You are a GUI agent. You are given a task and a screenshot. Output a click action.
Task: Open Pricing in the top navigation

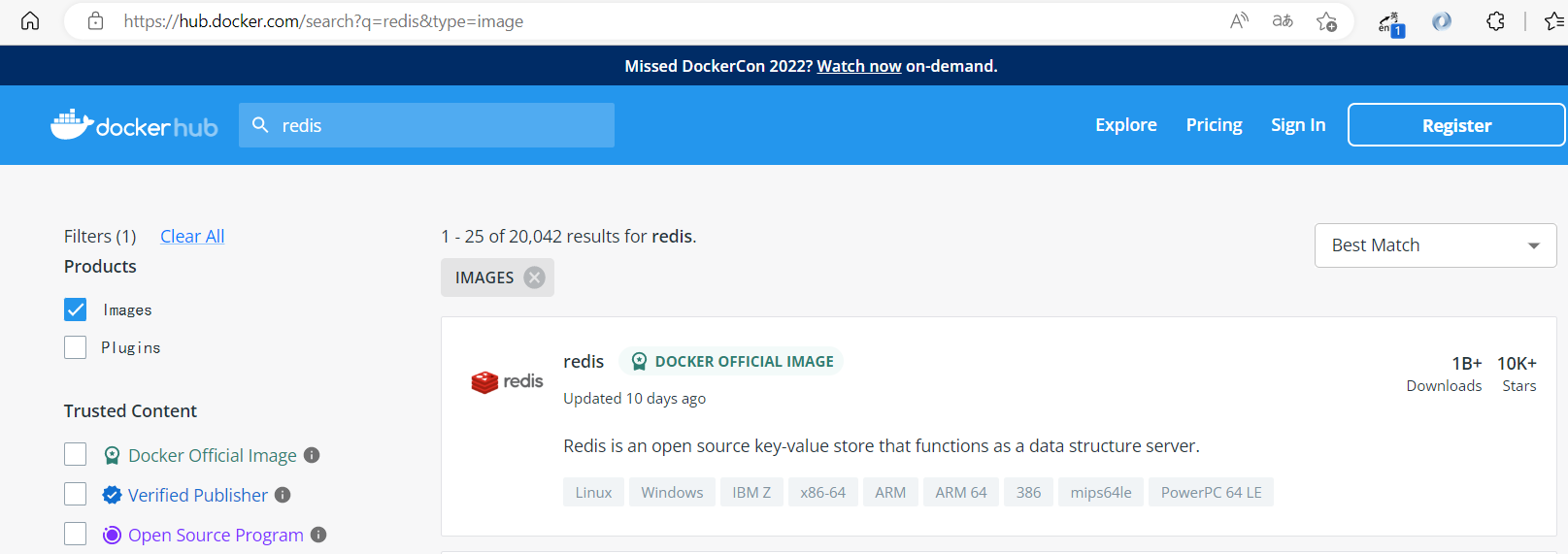click(1214, 125)
